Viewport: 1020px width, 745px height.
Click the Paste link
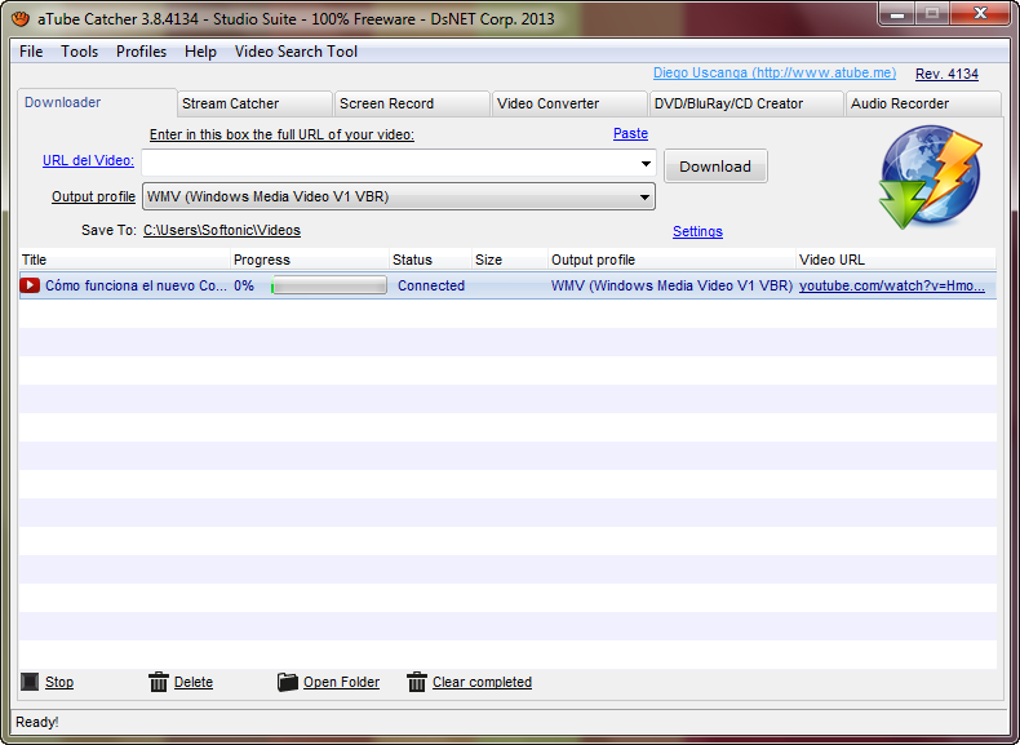pos(630,133)
